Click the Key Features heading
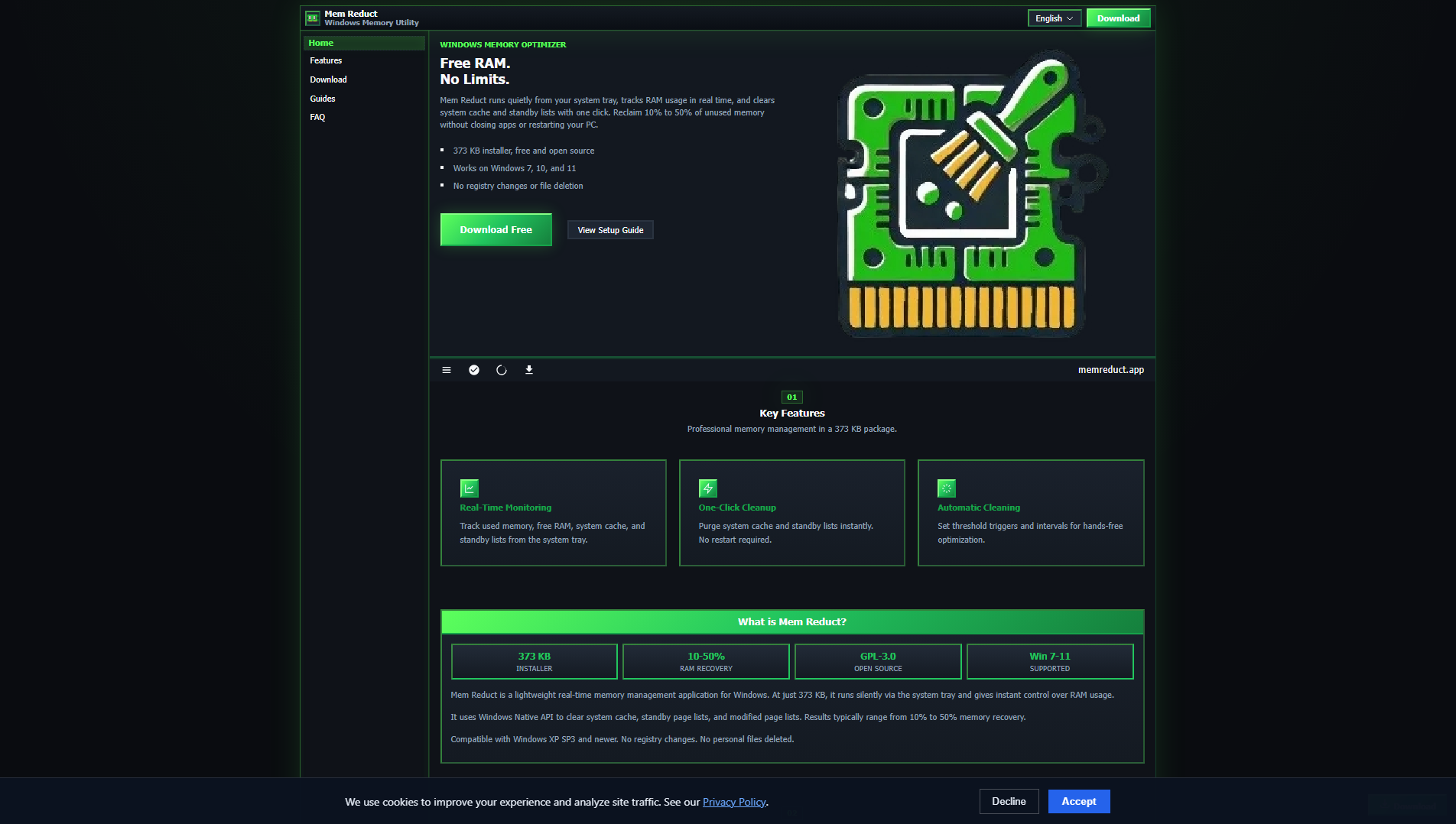The image size is (1456, 824). pyautogui.click(x=792, y=414)
